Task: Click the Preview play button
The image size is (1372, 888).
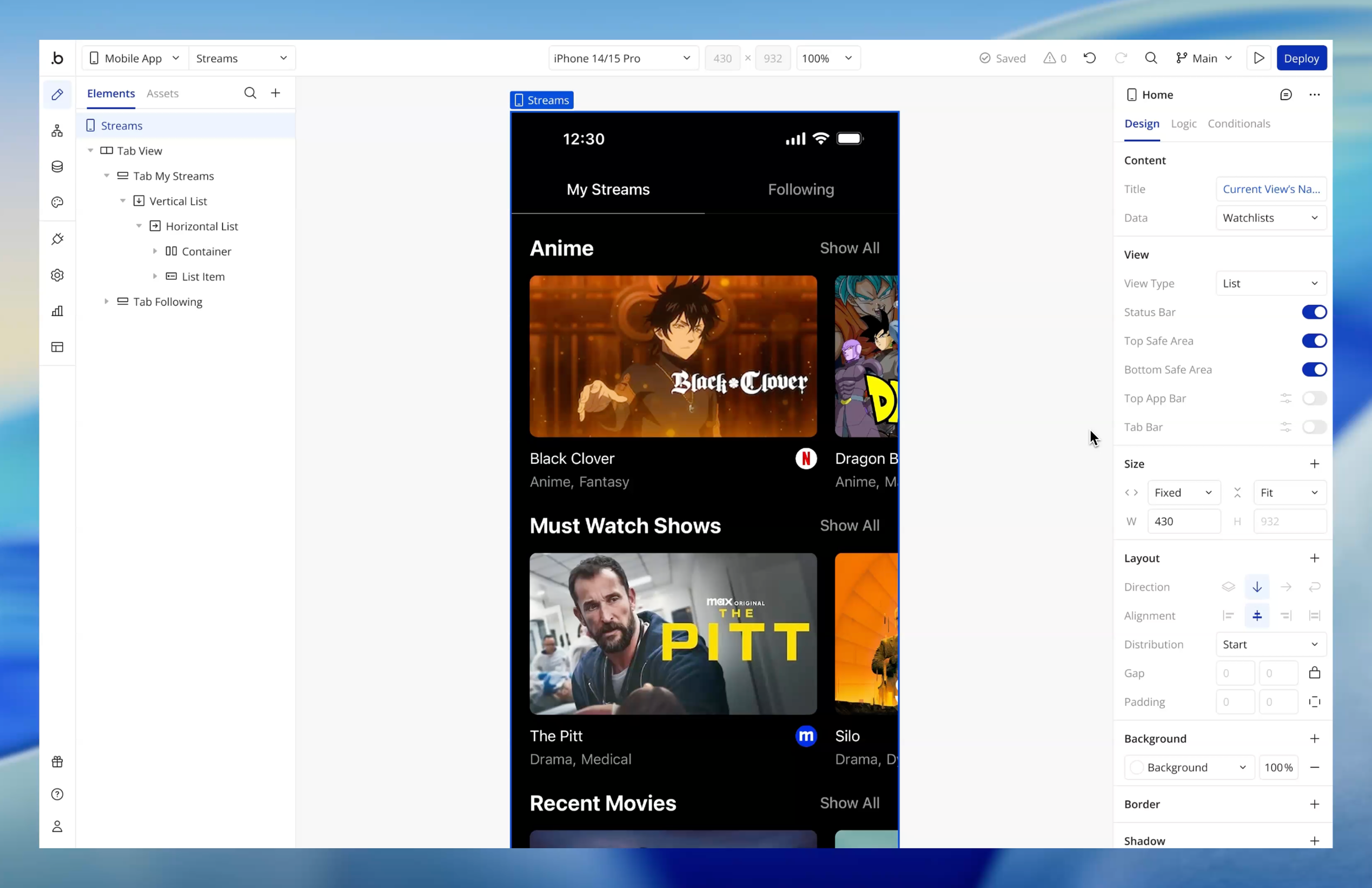Action: (1259, 58)
